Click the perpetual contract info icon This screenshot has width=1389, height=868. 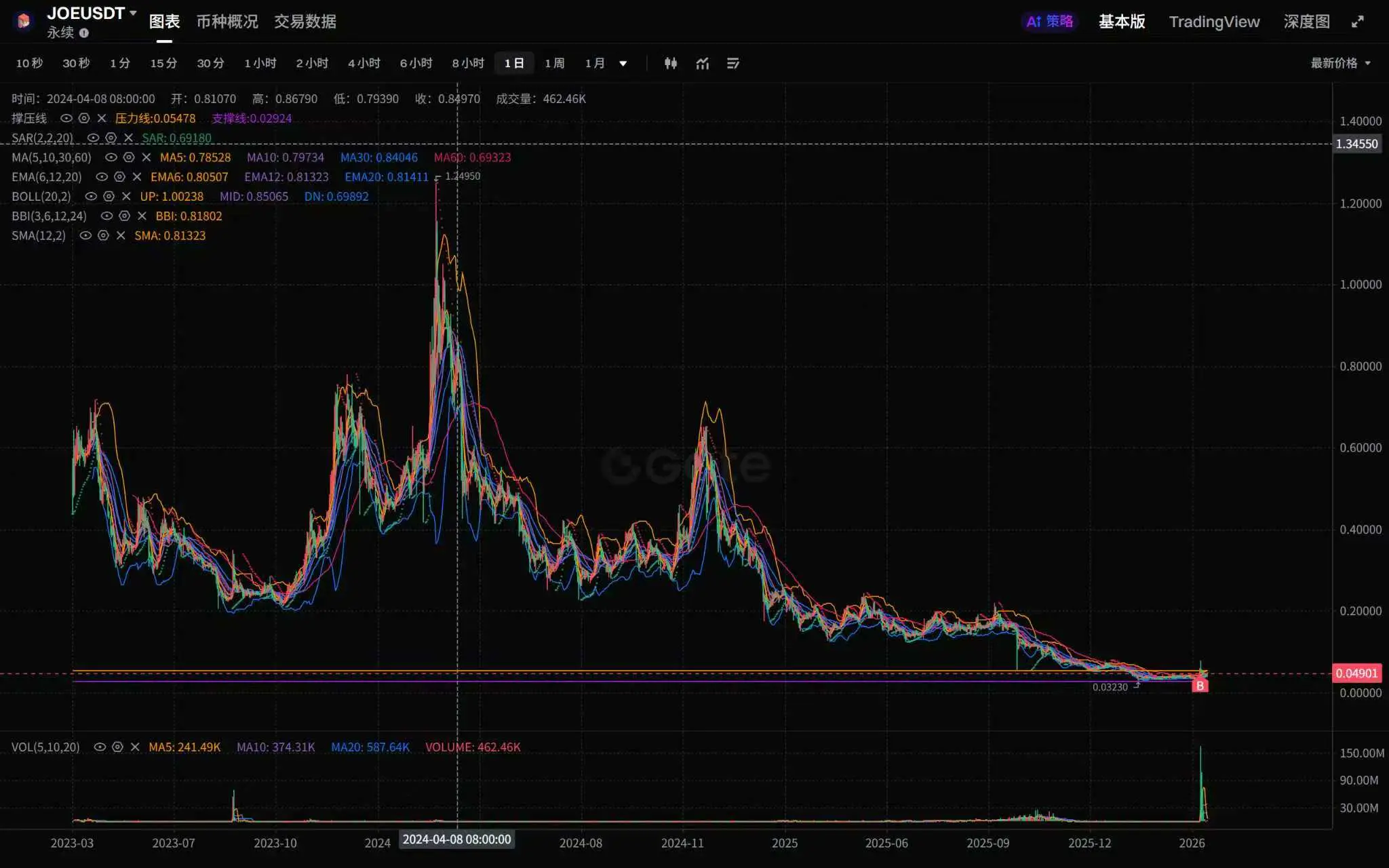[x=84, y=33]
